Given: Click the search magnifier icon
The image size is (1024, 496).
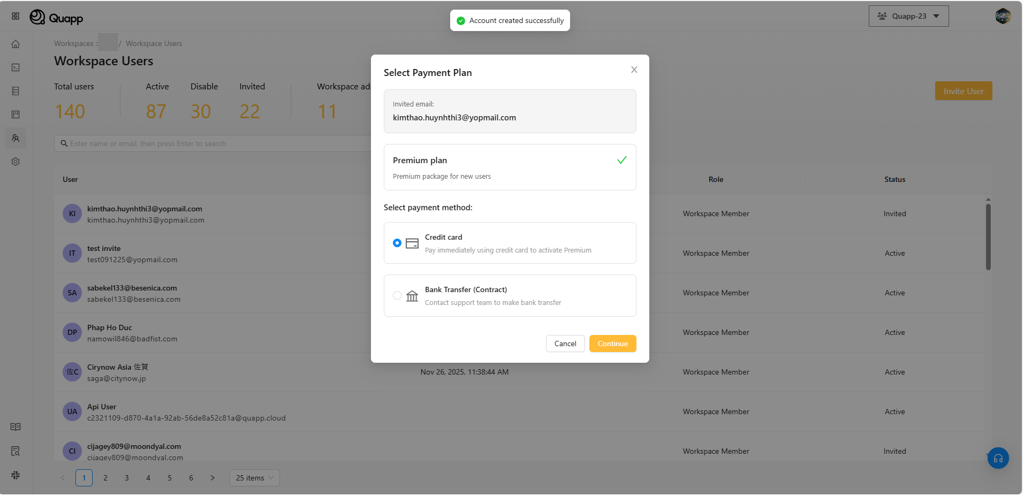Looking at the screenshot, I should 64,143.
